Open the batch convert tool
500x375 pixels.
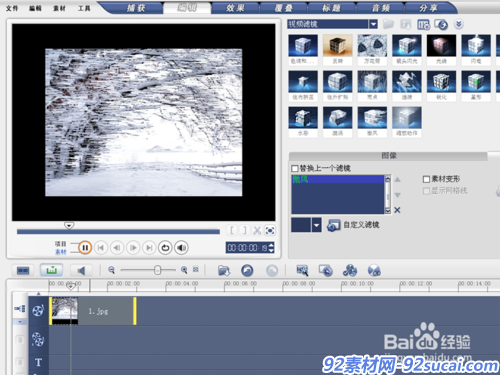coord(302,270)
